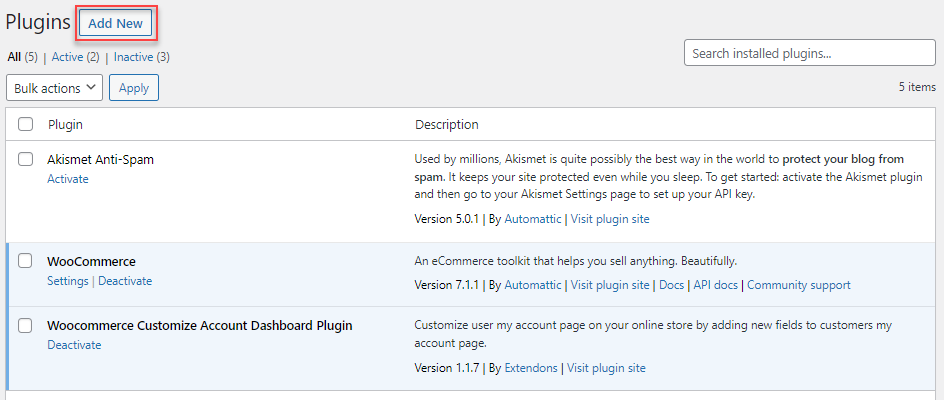
Task: Toggle the select-all plugins checkbox
Action: click(25, 124)
